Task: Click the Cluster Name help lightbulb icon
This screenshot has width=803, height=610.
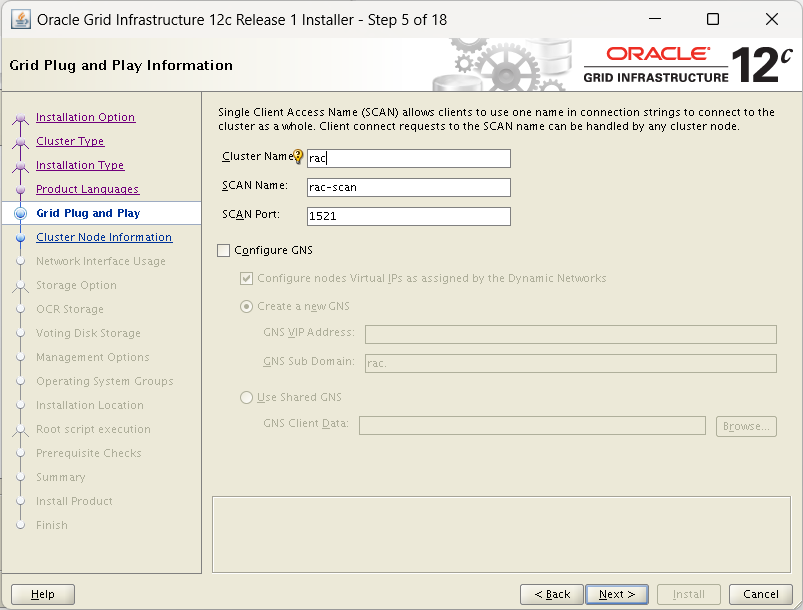Action: pyautogui.click(x=298, y=156)
